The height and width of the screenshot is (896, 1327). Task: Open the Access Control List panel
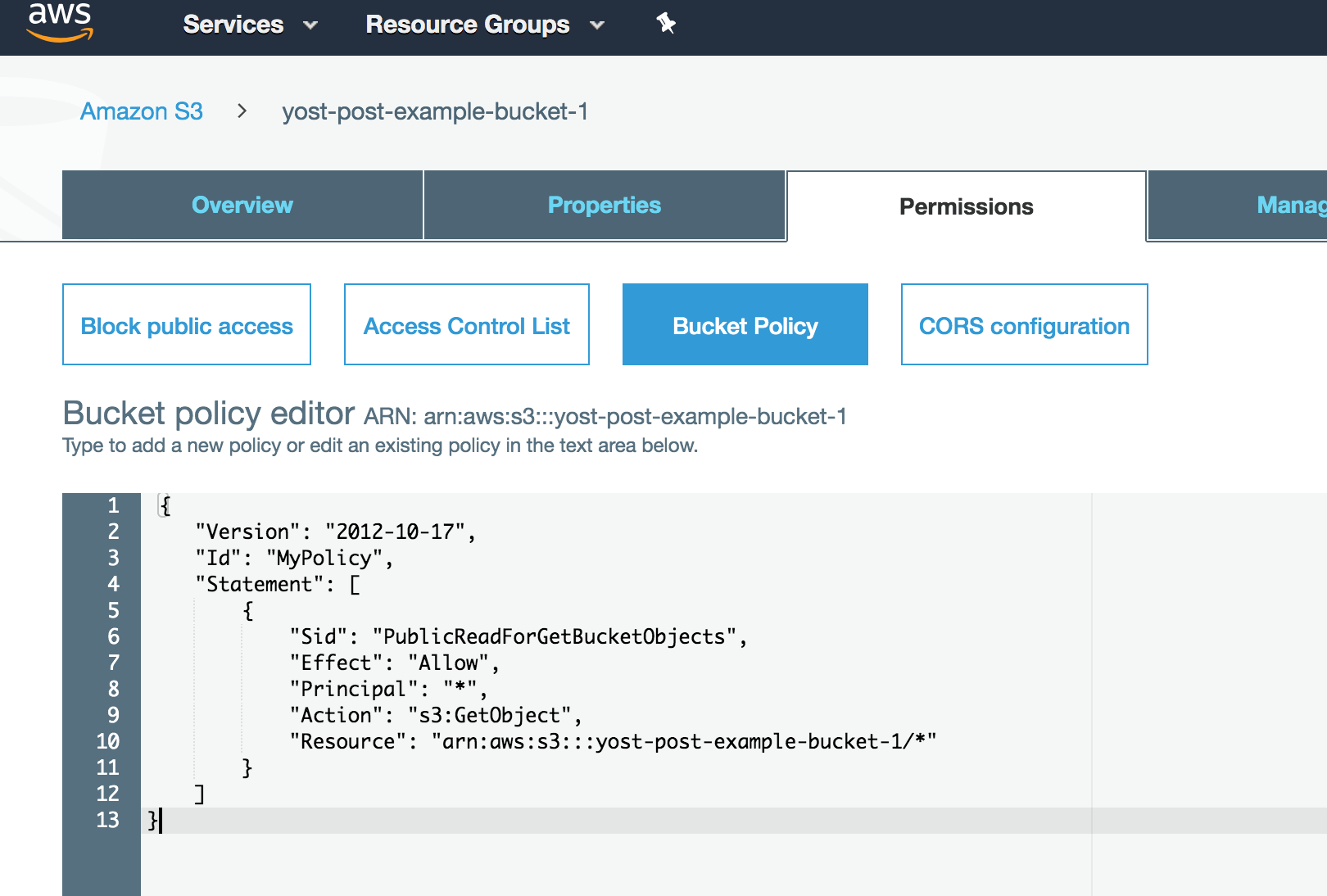click(x=466, y=324)
